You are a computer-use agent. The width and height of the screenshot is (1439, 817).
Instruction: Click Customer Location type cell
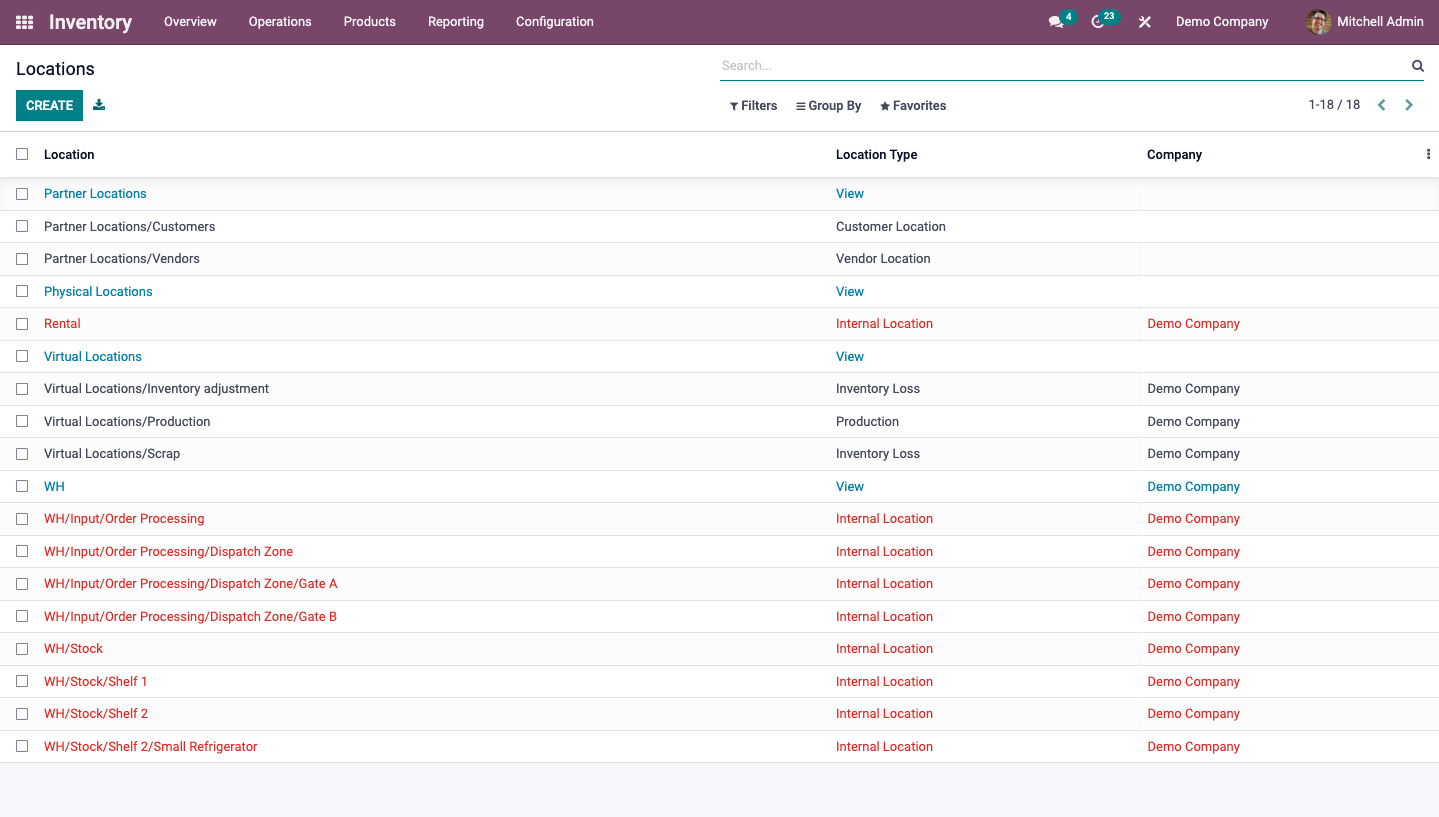891,226
